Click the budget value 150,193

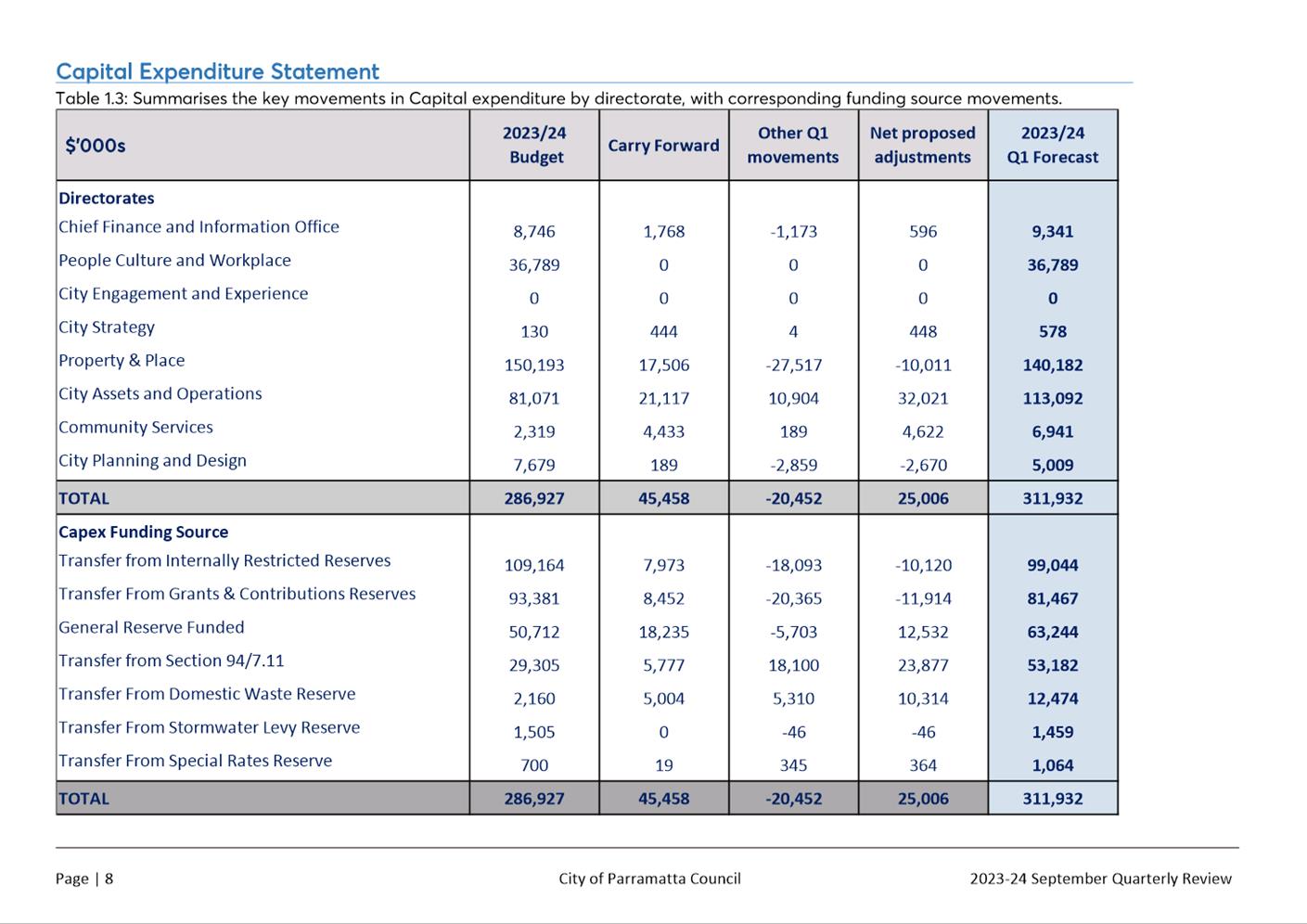pyautogui.click(x=534, y=366)
